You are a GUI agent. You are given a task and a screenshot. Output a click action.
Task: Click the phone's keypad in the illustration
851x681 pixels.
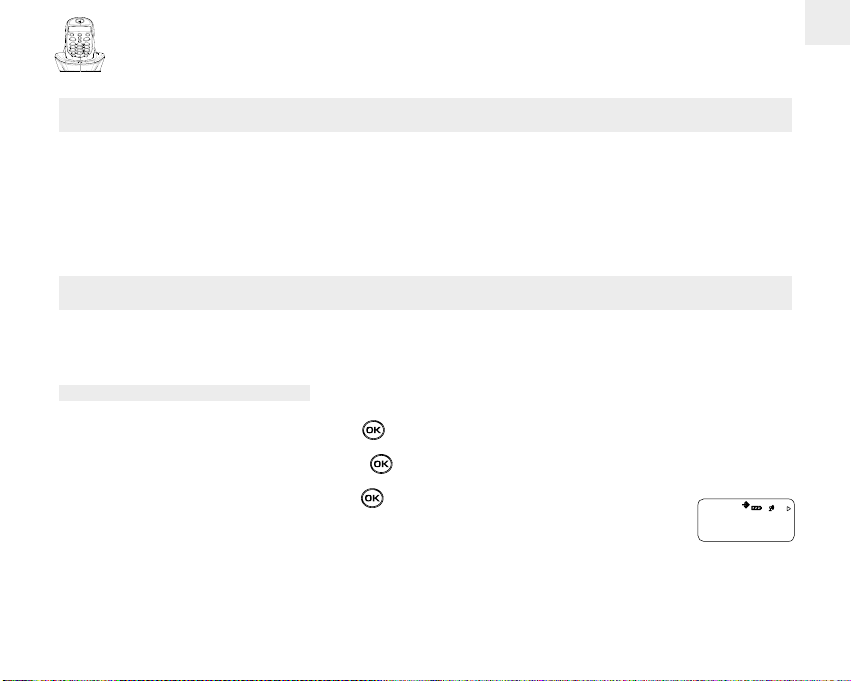point(79,48)
